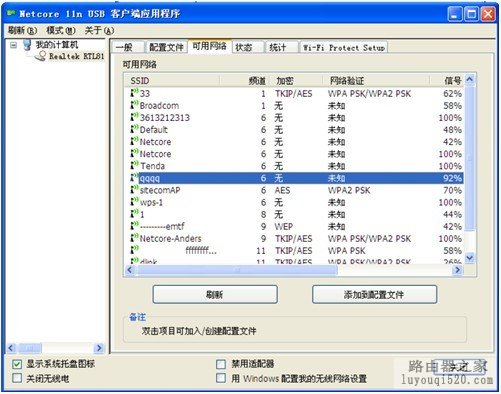Click the network list vertical scrollbar thumb
This screenshot has height=394, width=501.
point(470,158)
